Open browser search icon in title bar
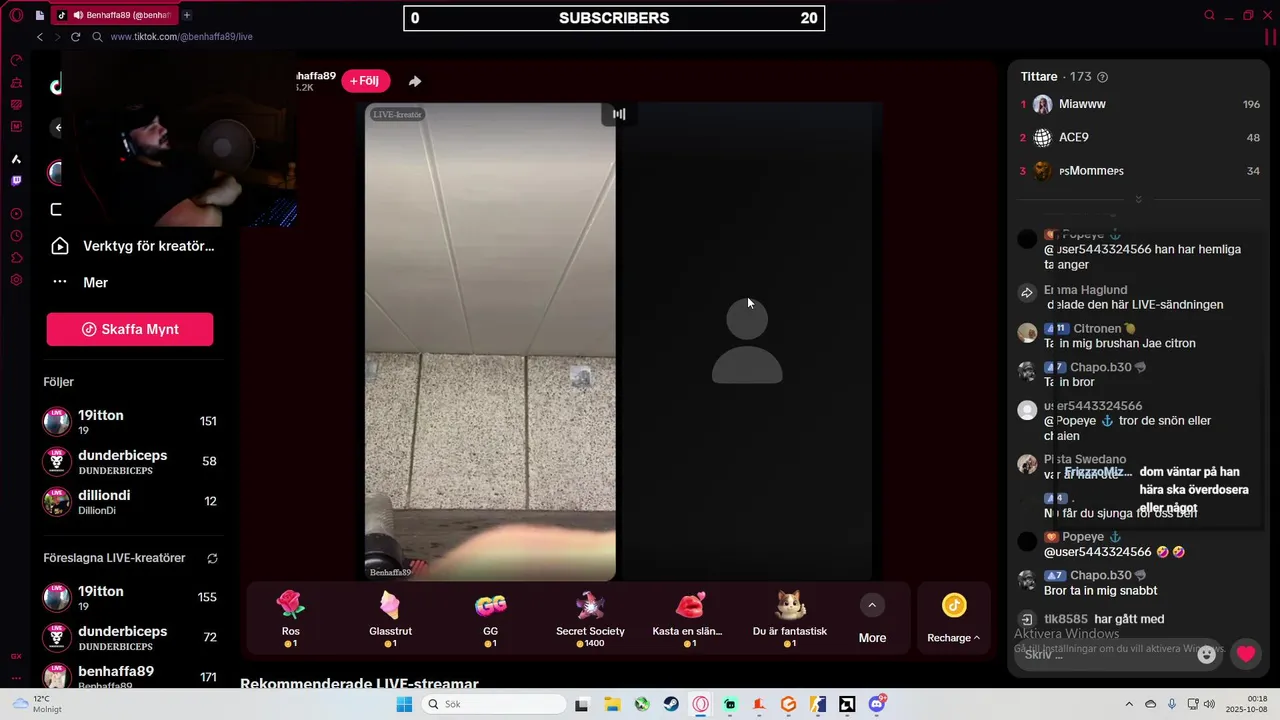Image resolution: width=1280 pixels, height=720 pixels. click(1209, 15)
